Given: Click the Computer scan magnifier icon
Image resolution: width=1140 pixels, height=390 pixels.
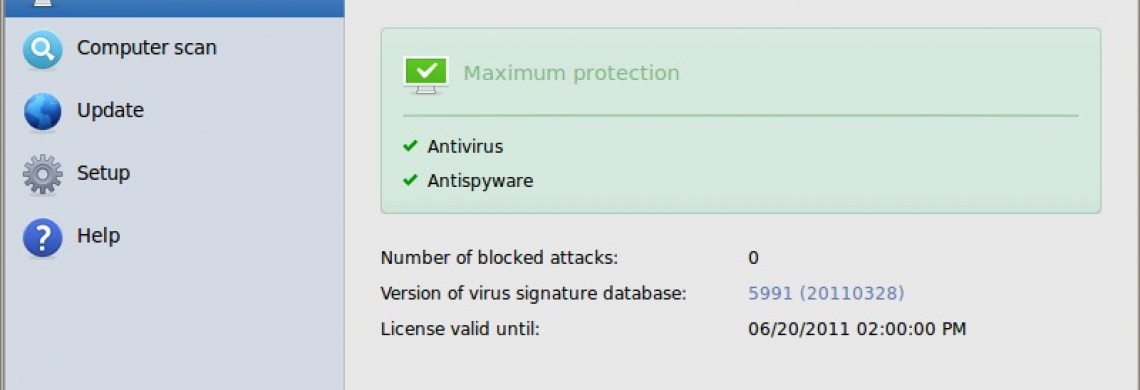Looking at the screenshot, I should click(42, 49).
